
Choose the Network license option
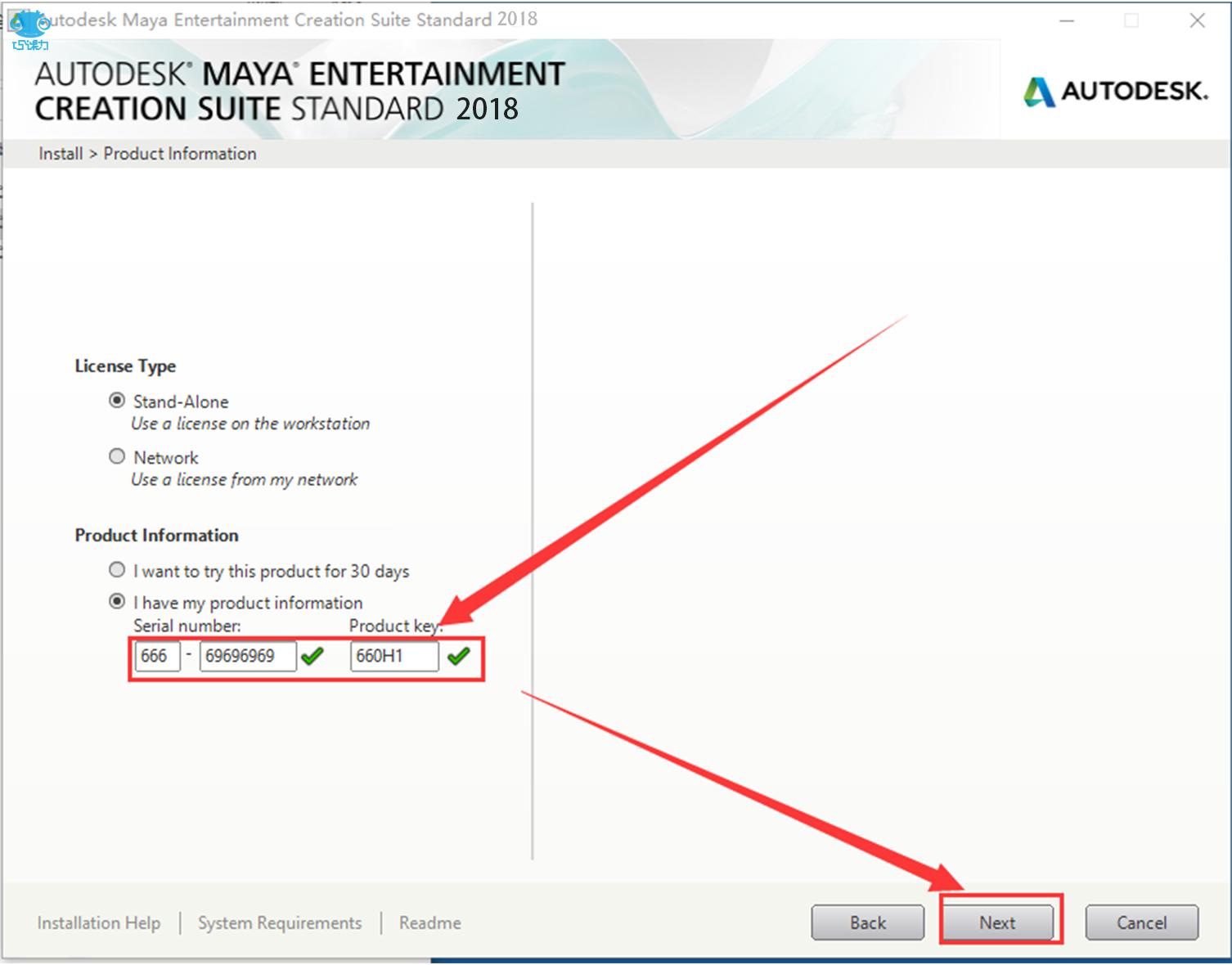[x=117, y=456]
